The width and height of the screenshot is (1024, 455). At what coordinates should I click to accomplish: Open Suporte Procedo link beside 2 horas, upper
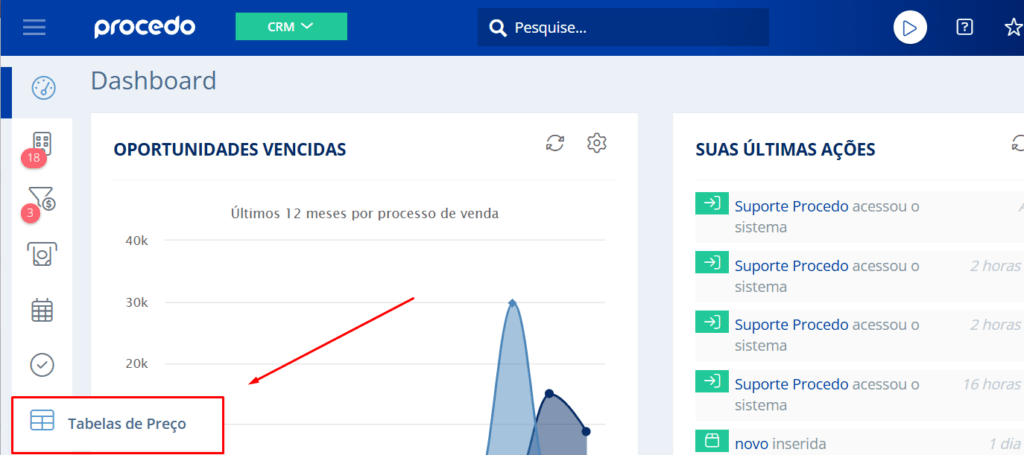coord(792,266)
